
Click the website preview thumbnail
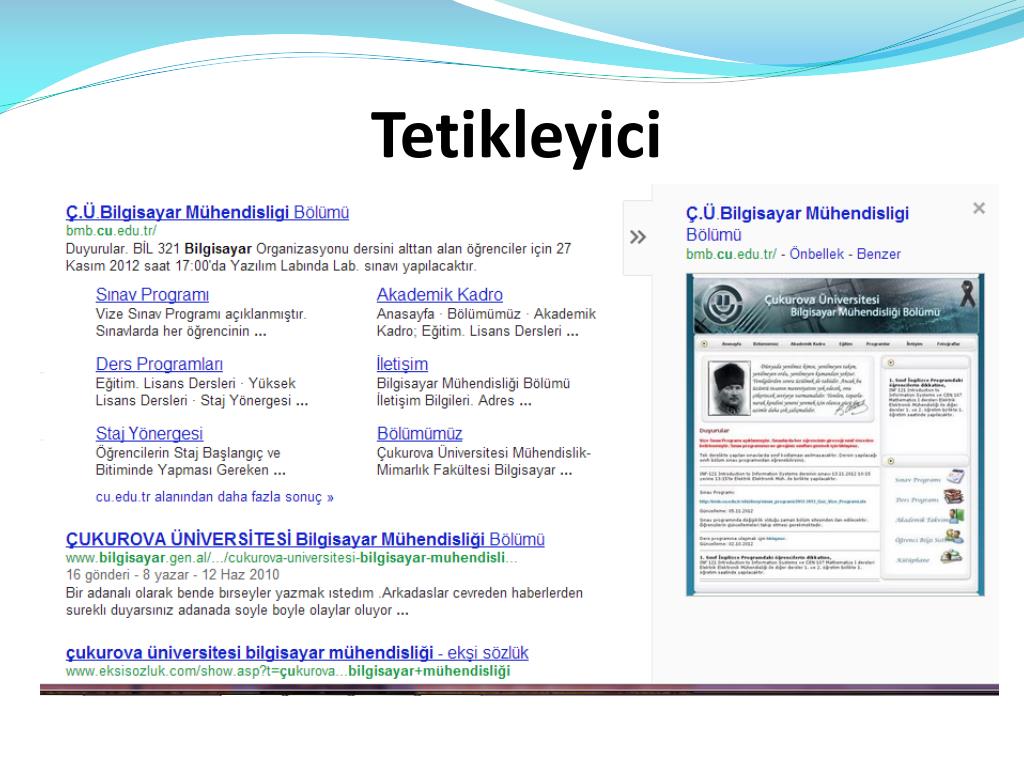click(835, 435)
